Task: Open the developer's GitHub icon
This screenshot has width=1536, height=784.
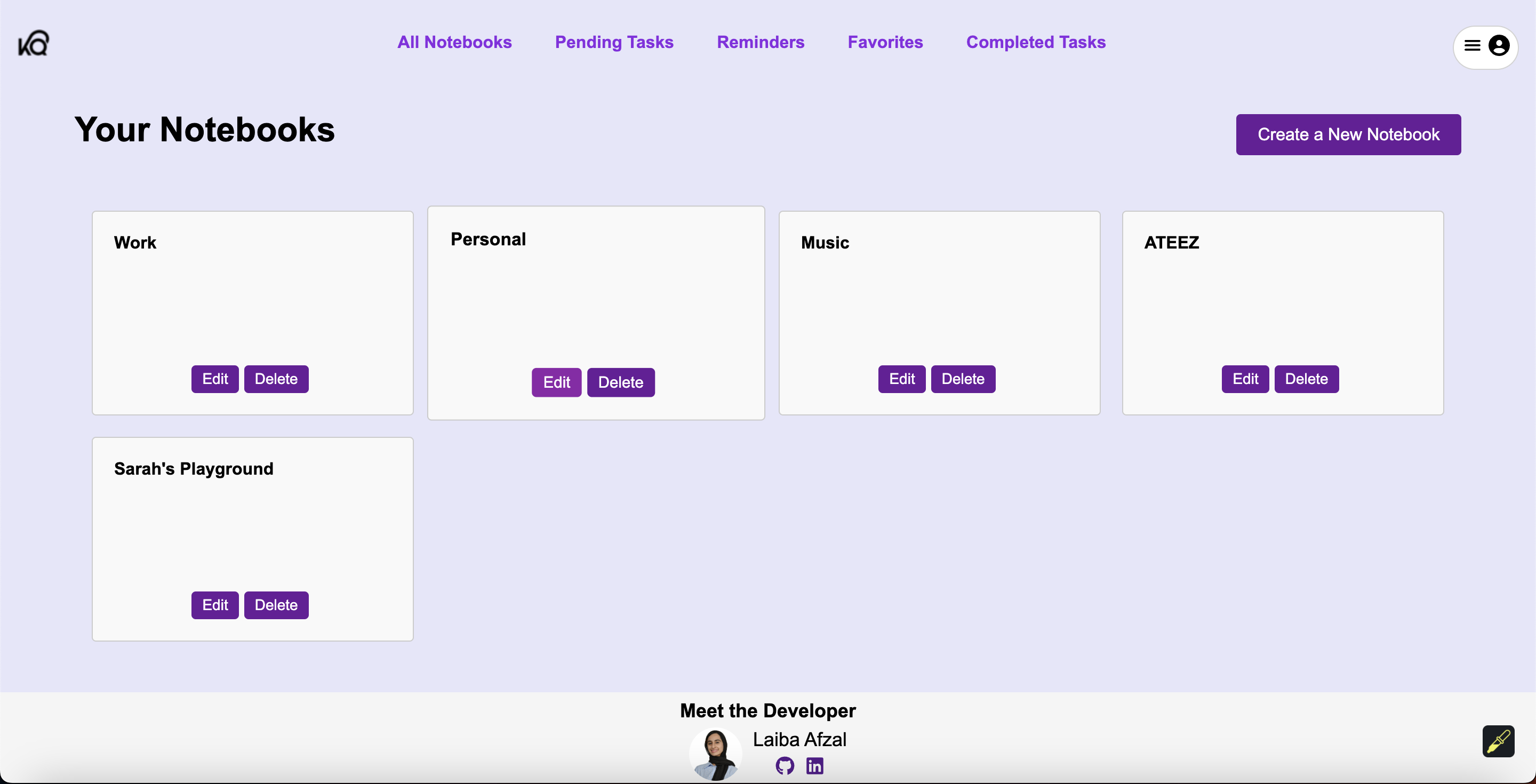Action: coord(785,765)
